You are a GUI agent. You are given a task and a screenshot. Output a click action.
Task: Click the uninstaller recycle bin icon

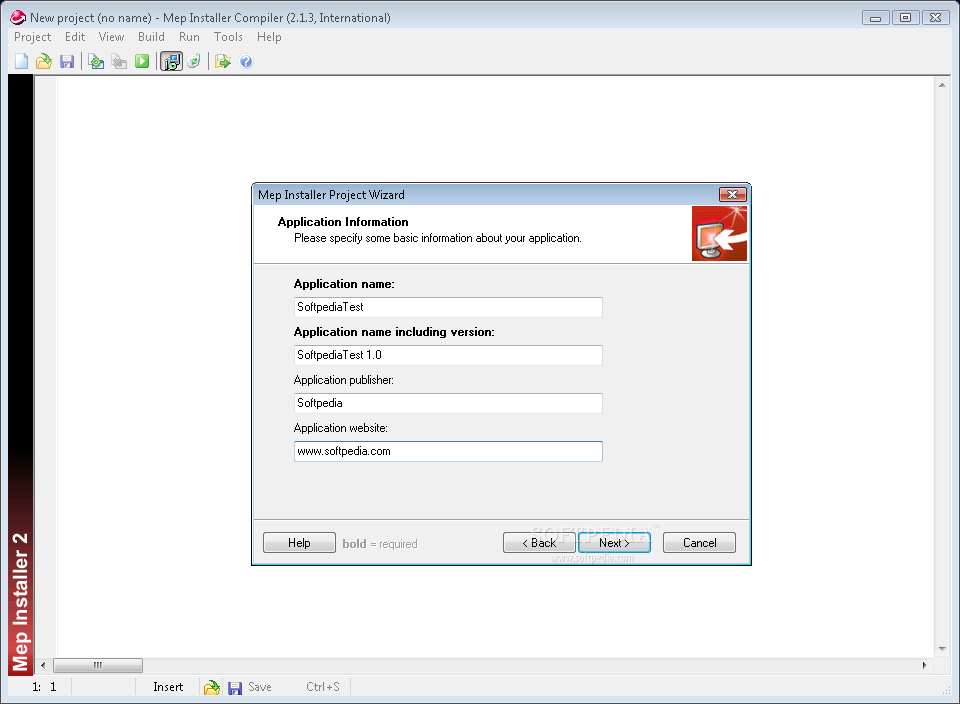click(193, 61)
